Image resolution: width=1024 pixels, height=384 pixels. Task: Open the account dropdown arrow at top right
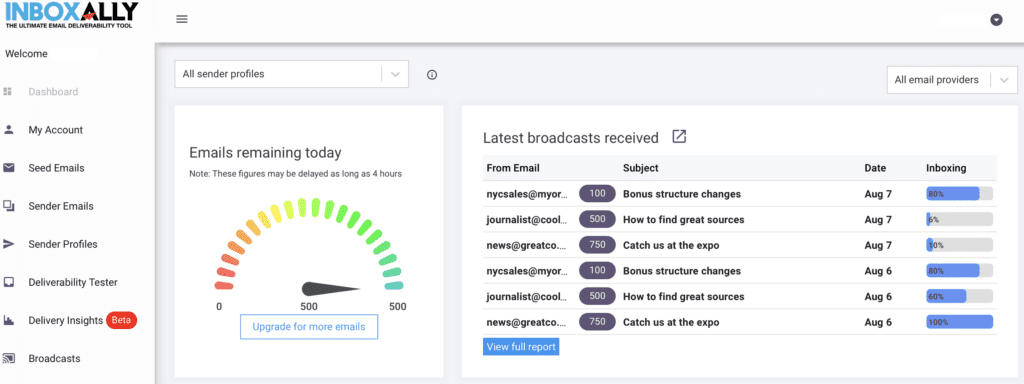click(x=996, y=20)
